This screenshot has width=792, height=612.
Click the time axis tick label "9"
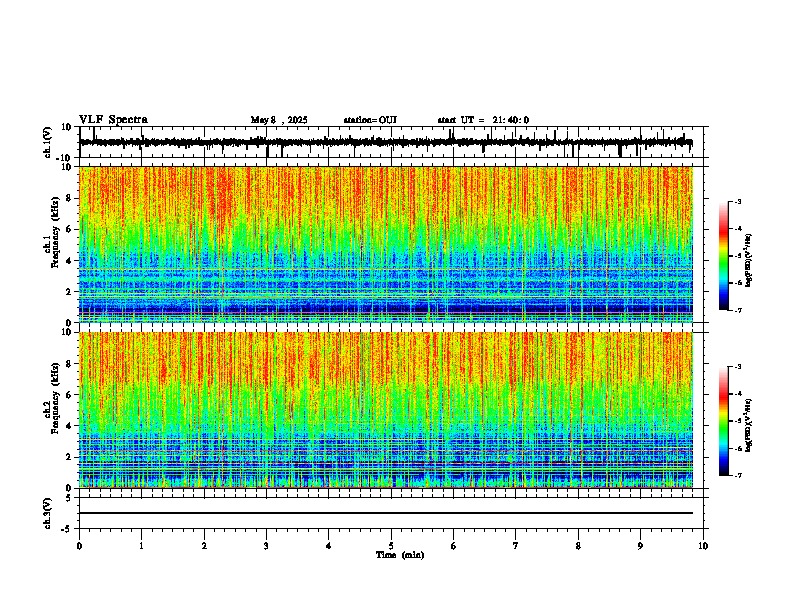(640, 546)
